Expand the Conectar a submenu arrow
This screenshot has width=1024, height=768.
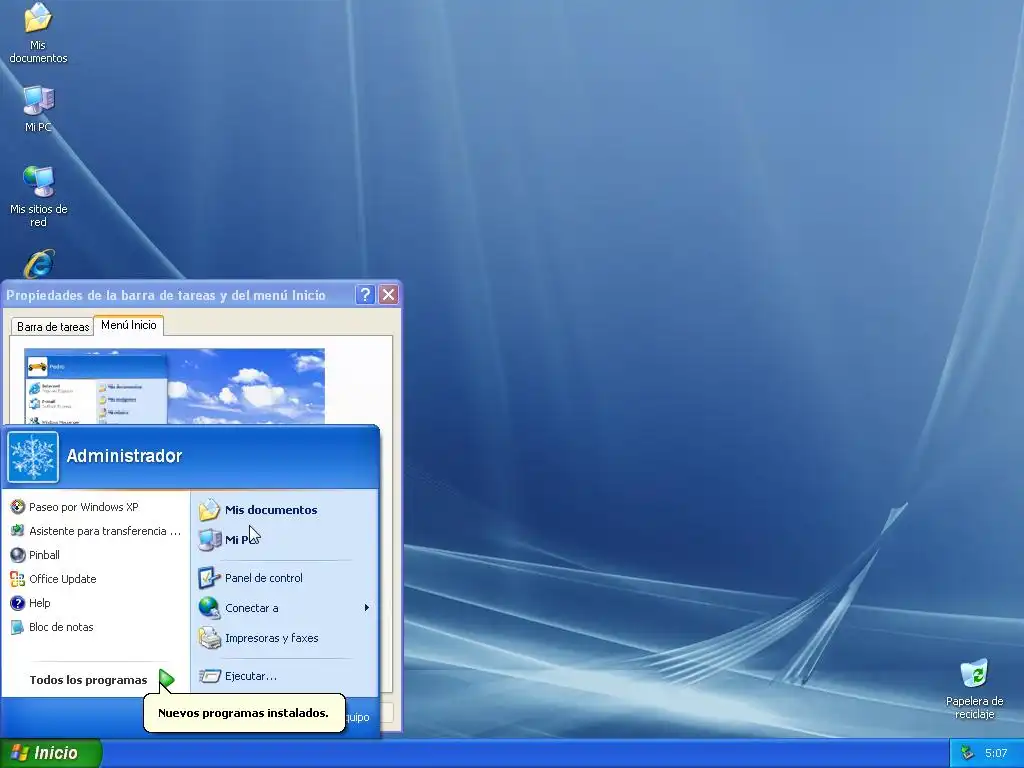[x=366, y=608]
